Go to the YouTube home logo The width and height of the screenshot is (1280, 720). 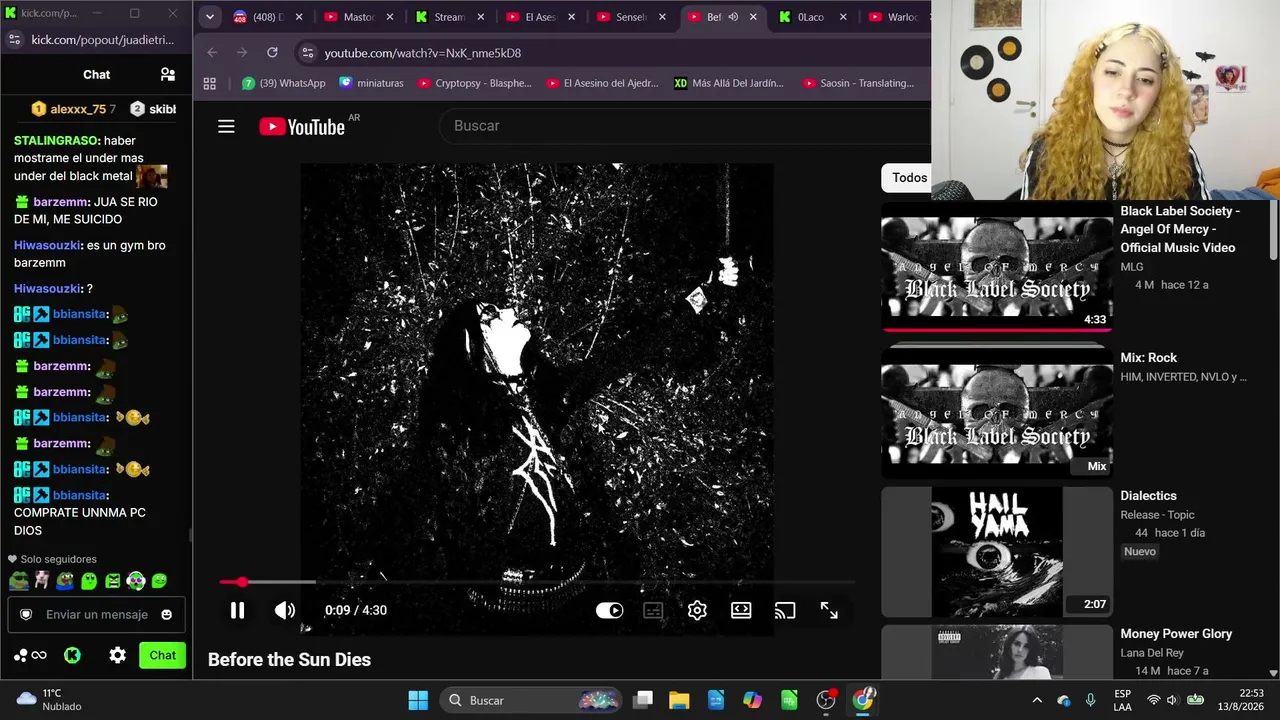(x=302, y=126)
